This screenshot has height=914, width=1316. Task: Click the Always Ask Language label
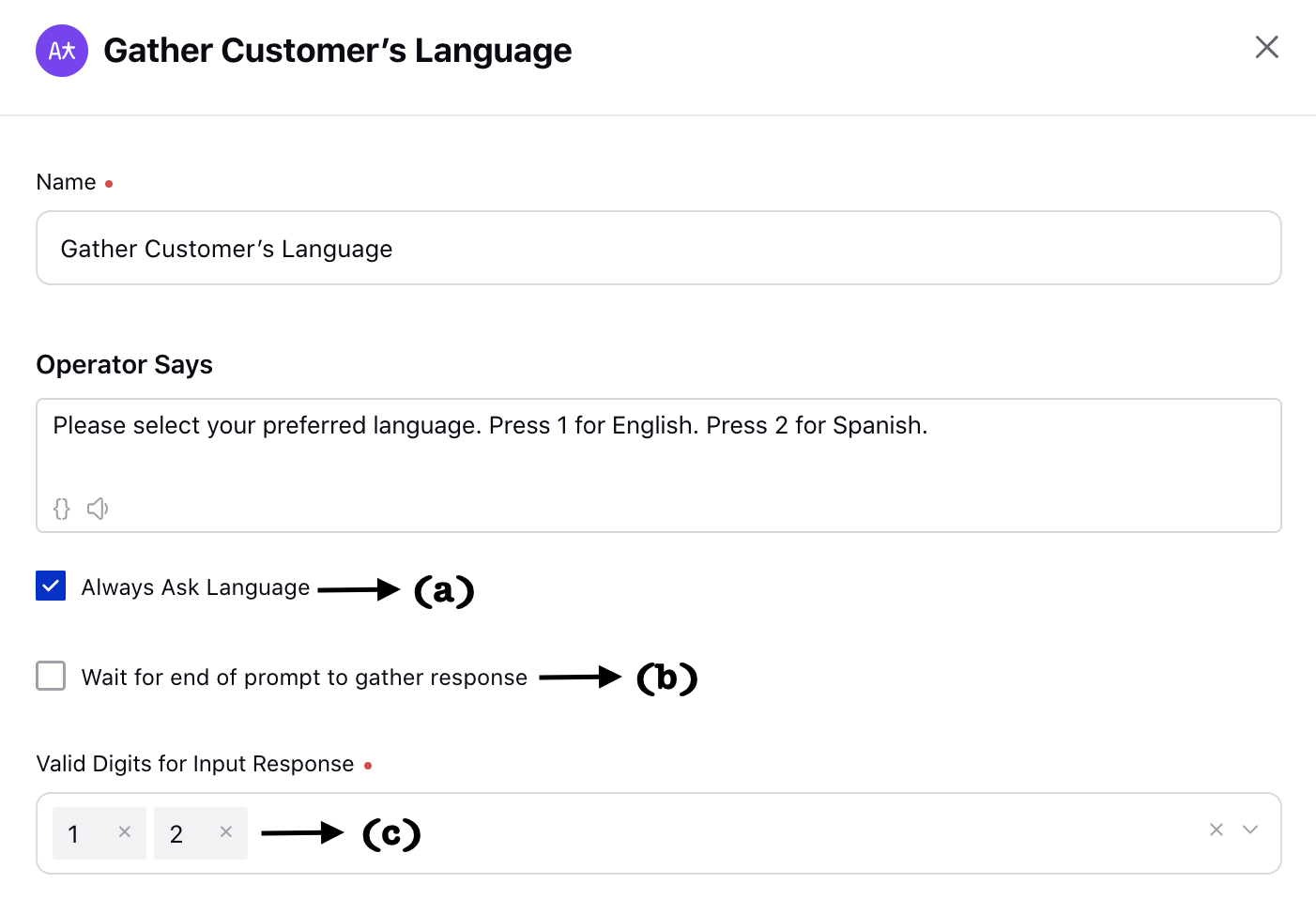[195, 587]
